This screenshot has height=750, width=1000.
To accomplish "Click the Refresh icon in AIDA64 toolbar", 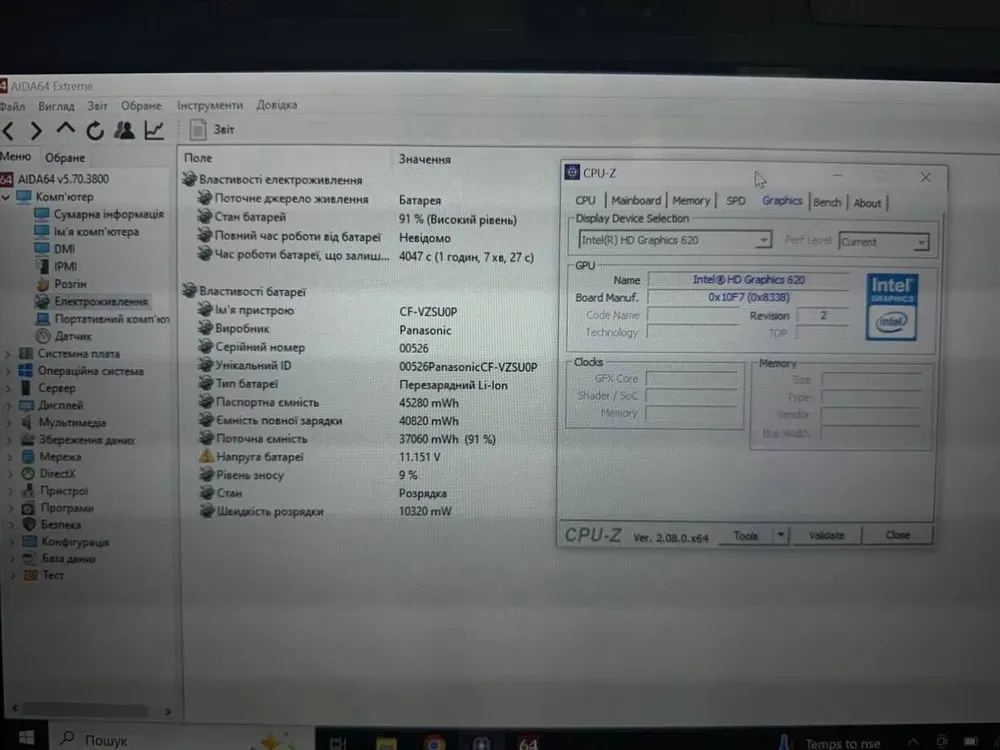I will click(95, 130).
